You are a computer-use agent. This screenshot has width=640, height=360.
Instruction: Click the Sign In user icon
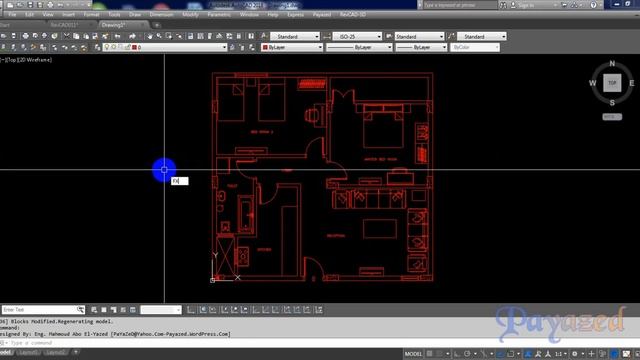(513, 5)
